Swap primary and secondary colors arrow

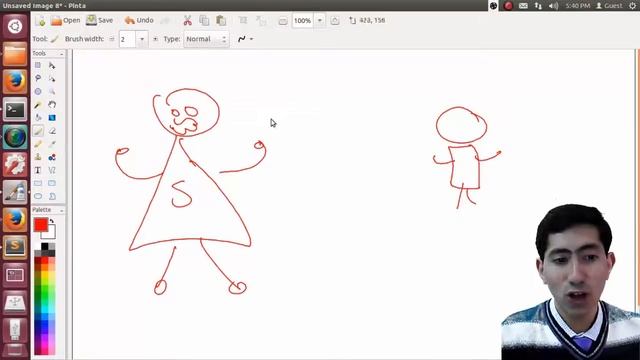[x=52, y=221]
